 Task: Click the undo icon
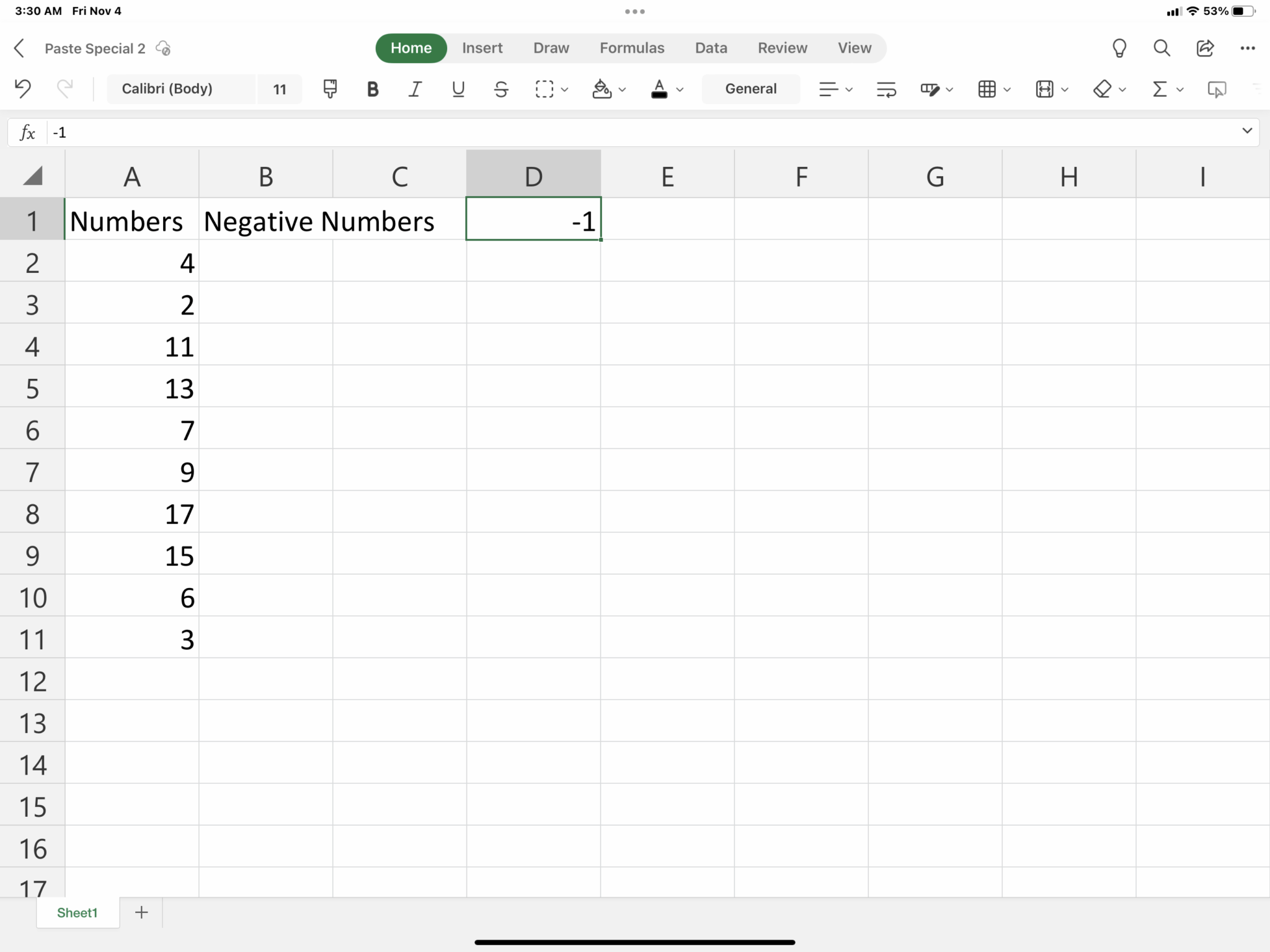coord(22,89)
